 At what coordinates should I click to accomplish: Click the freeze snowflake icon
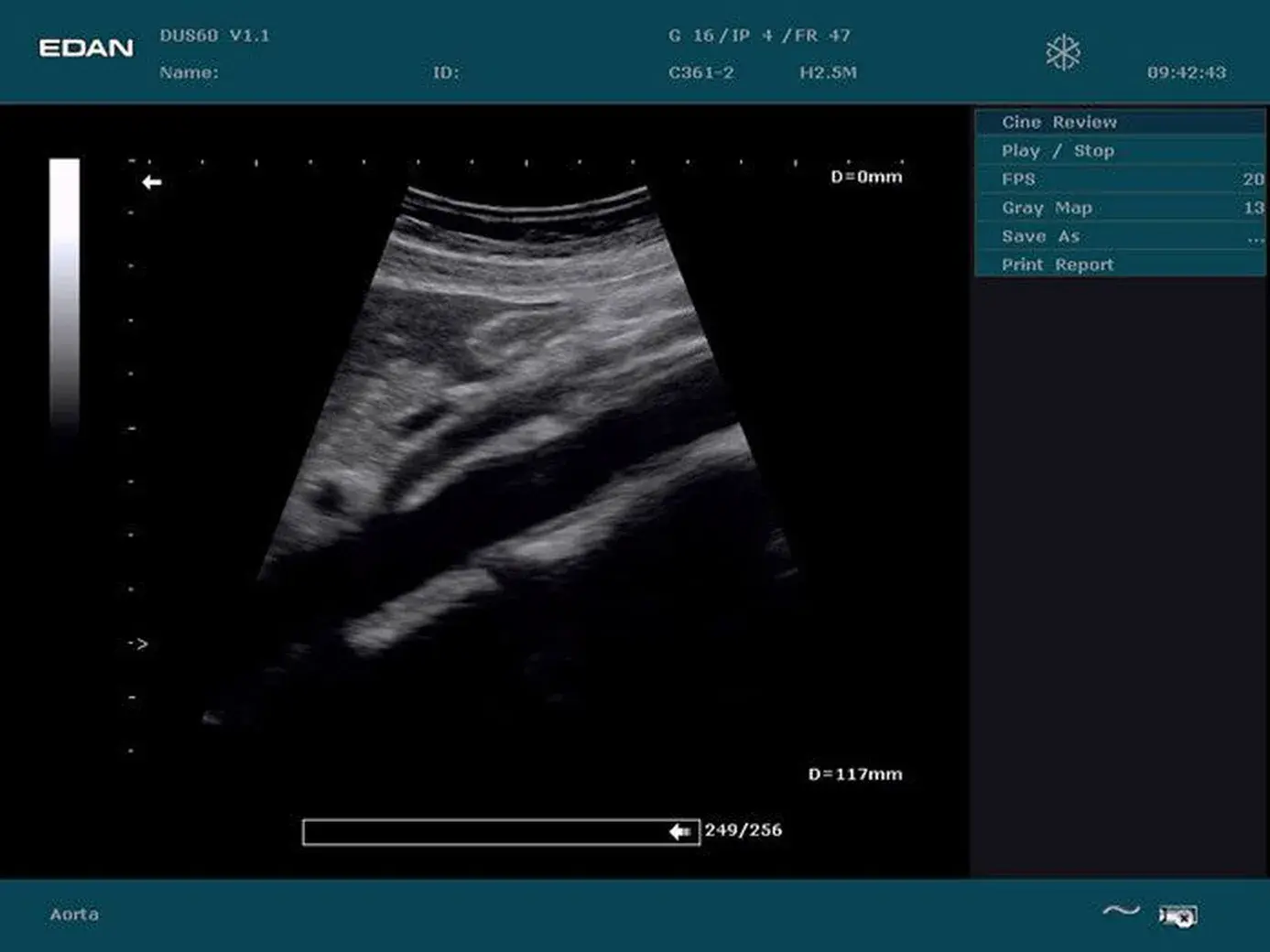coord(1063,52)
